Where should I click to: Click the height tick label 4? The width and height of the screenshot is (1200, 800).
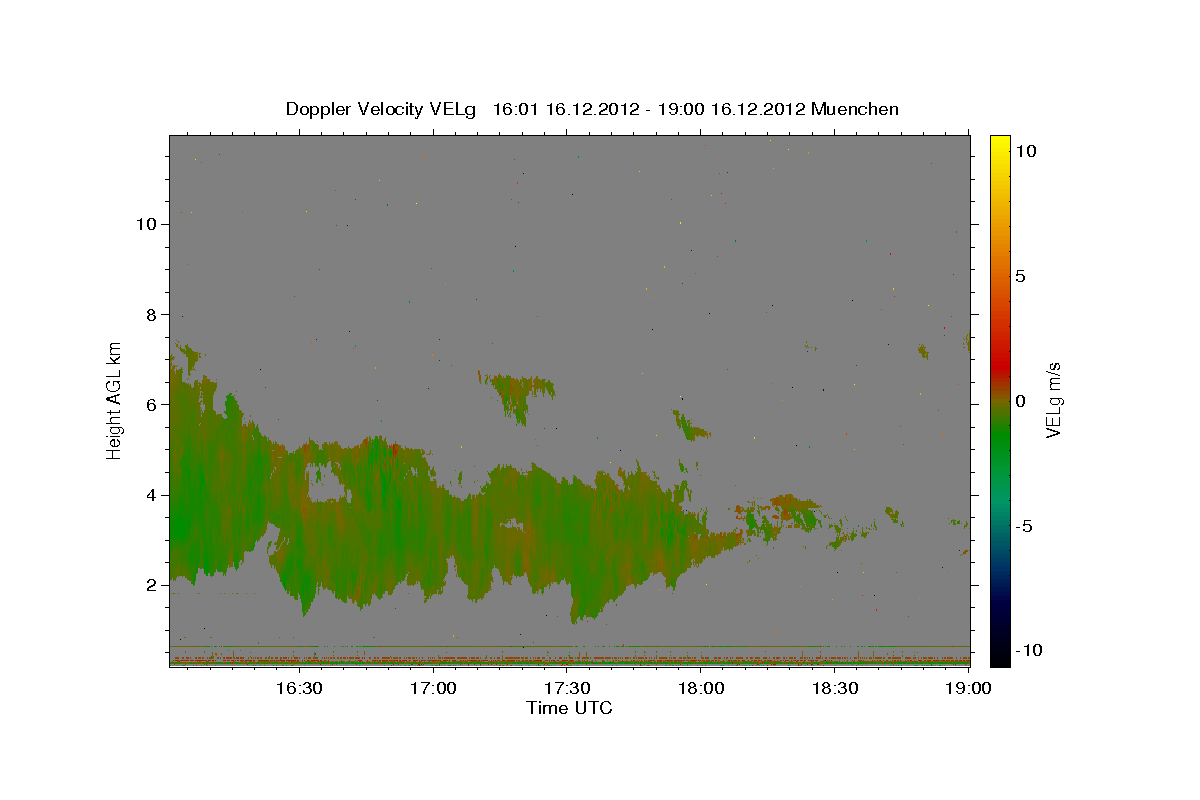point(149,495)
